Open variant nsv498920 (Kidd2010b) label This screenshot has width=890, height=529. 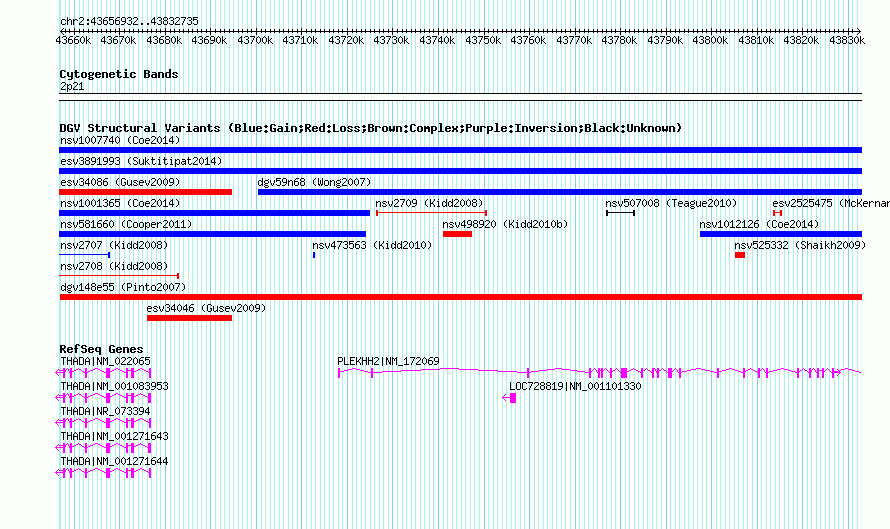[505, 224]
